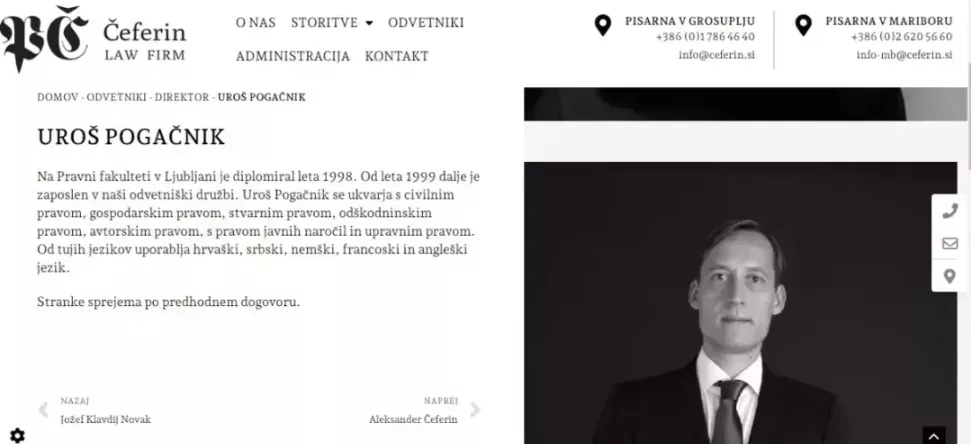Click the scroll-to-top arrow button
This screenshot has width=971, height=444.
[x=934, y=435]
